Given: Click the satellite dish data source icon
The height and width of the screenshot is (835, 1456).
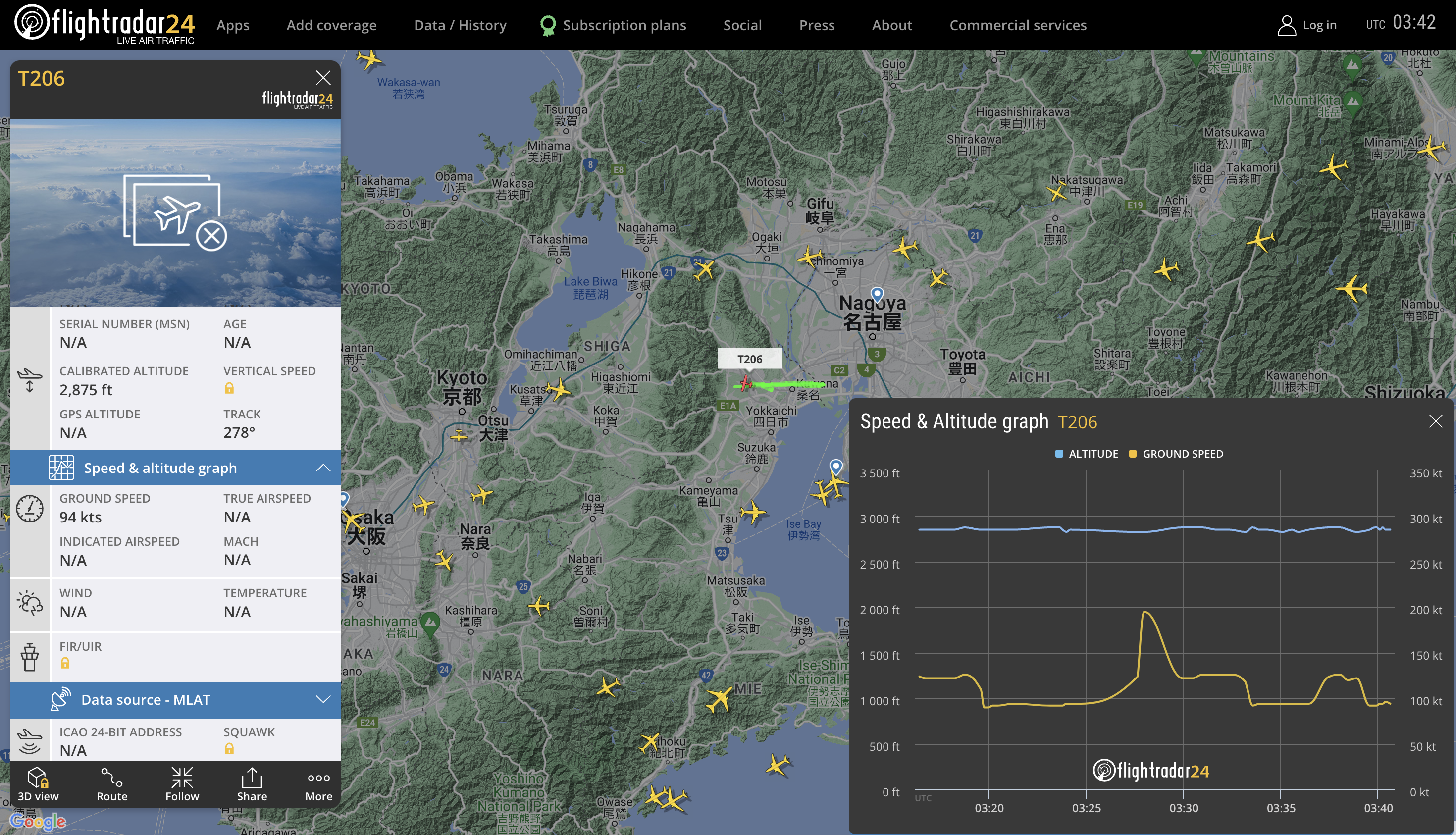Looking at the screenshot, I should pyautogui.click(x=60, y=699).
